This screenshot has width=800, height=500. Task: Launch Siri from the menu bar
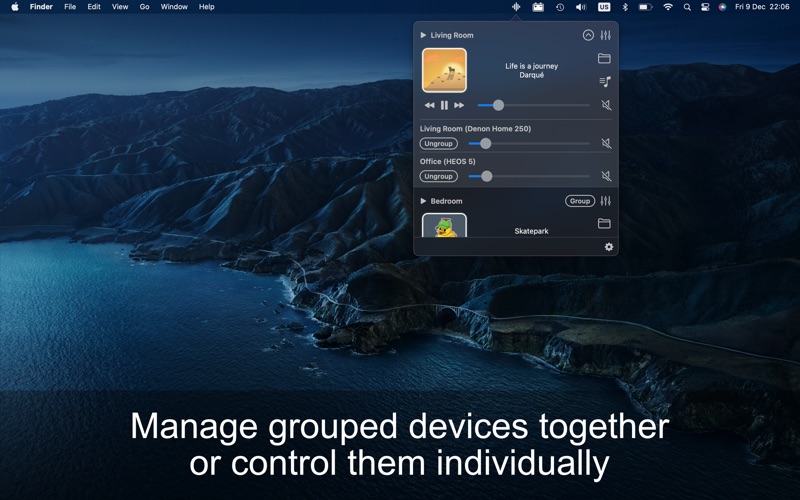coord(722,7)
